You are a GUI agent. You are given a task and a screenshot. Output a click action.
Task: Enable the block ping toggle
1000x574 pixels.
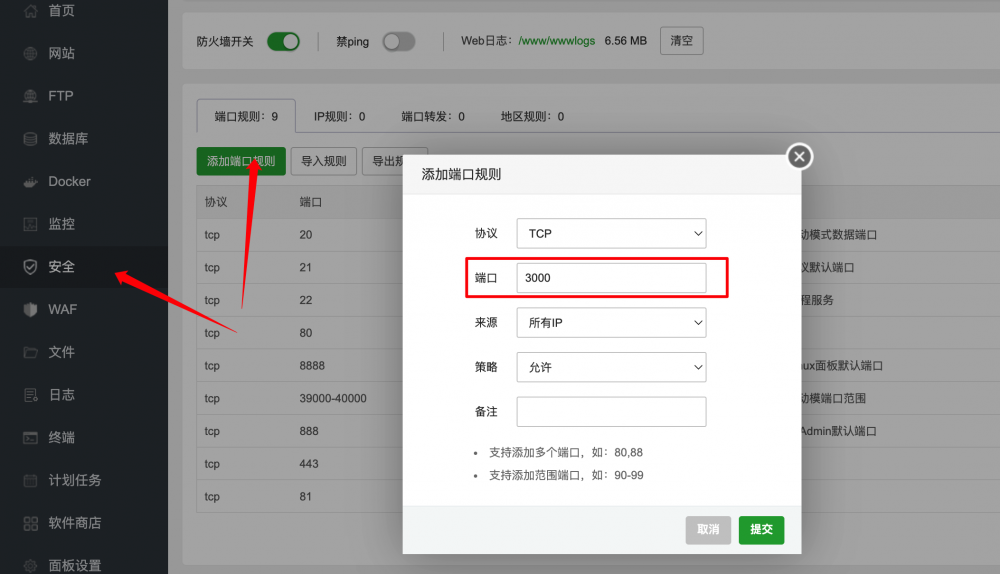[398, 42]
